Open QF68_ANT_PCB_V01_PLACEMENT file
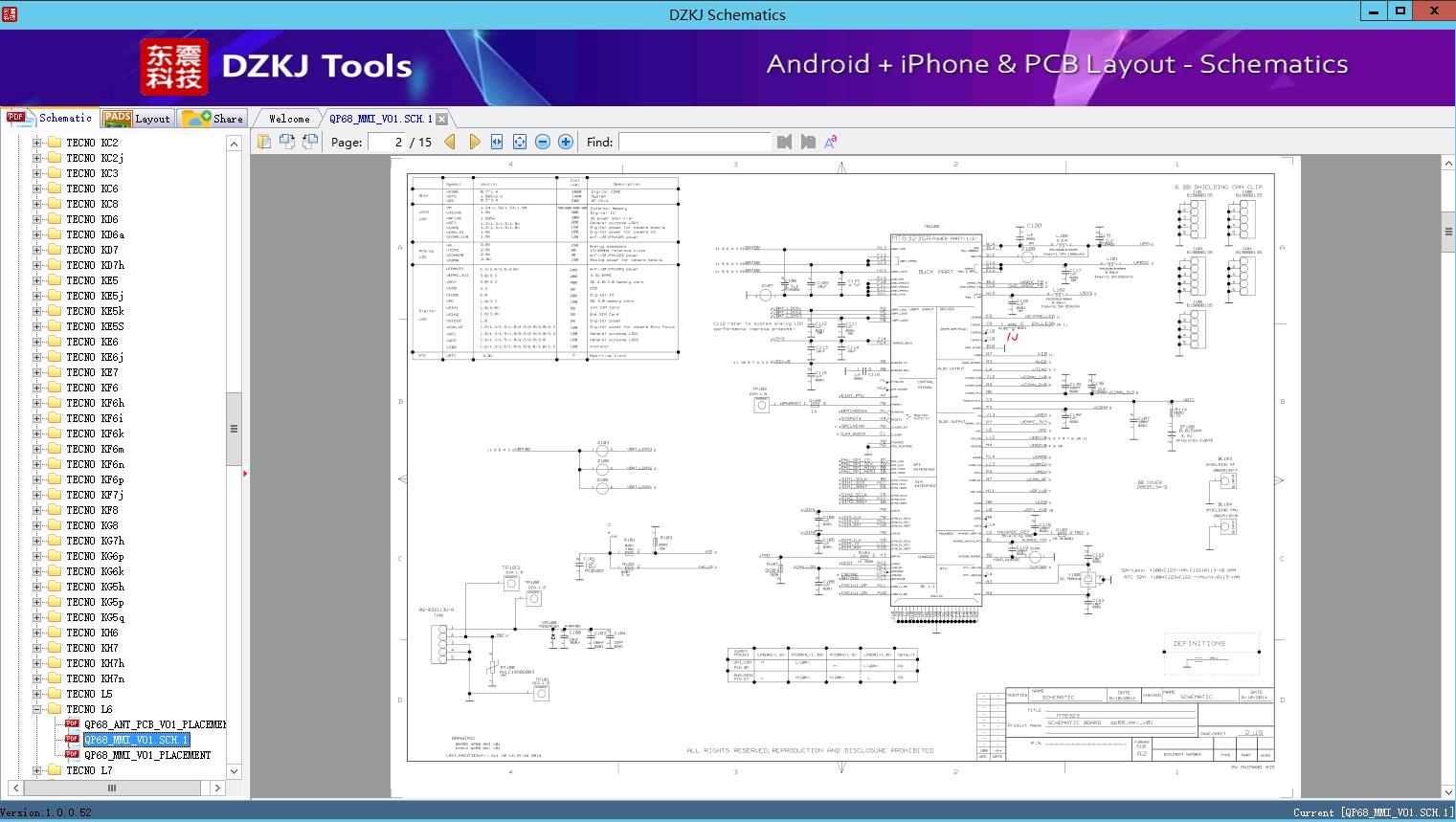This screenshot has width=1456, height=822. click(153, 724)
